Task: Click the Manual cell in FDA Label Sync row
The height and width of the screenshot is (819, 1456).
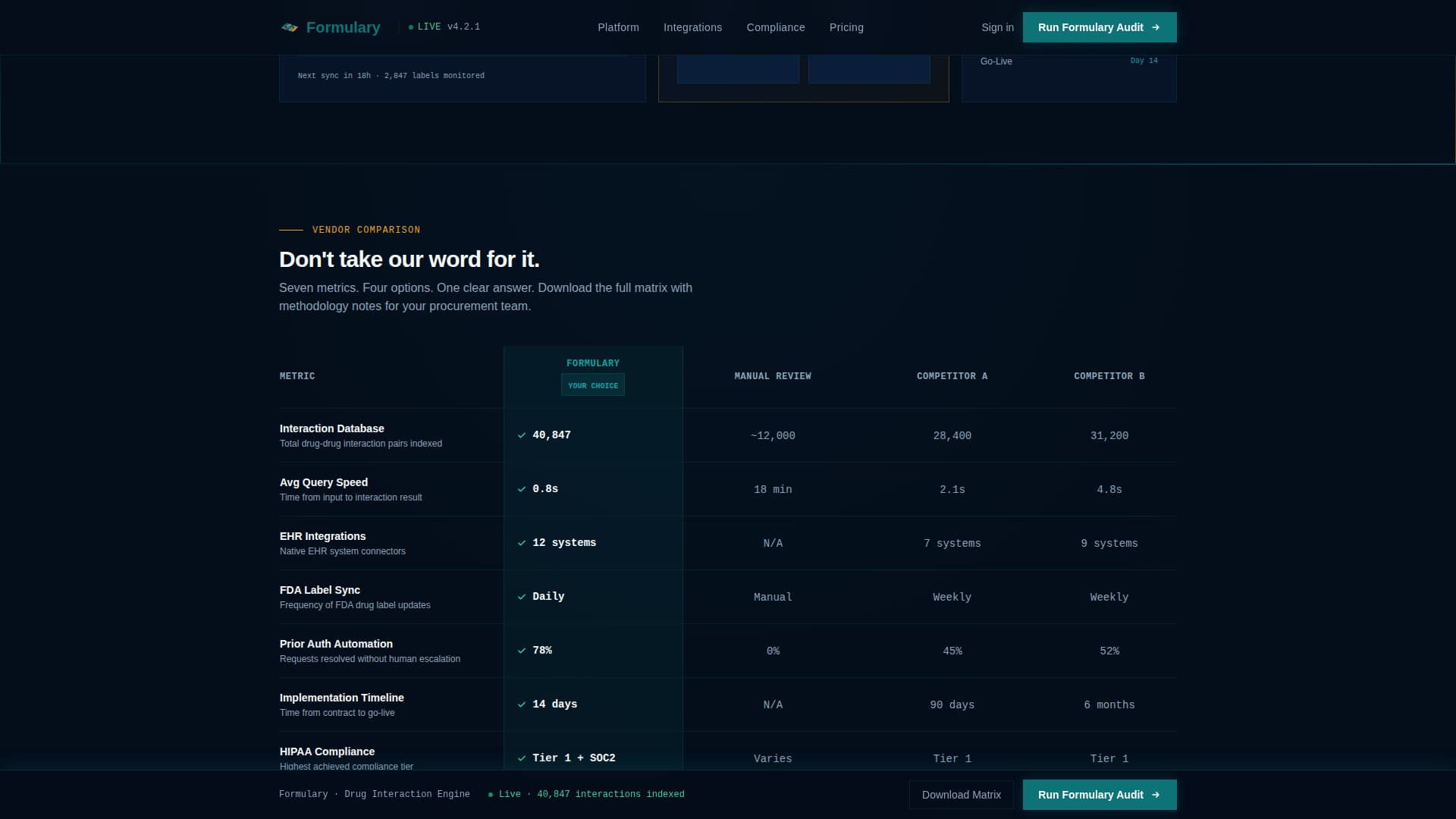Action: click(x=773, y=598)
